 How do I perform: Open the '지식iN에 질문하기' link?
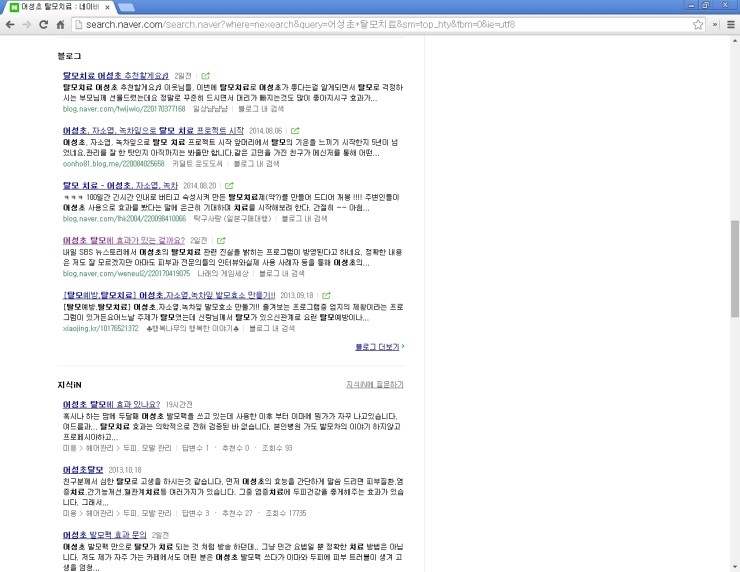coord(374,384)
